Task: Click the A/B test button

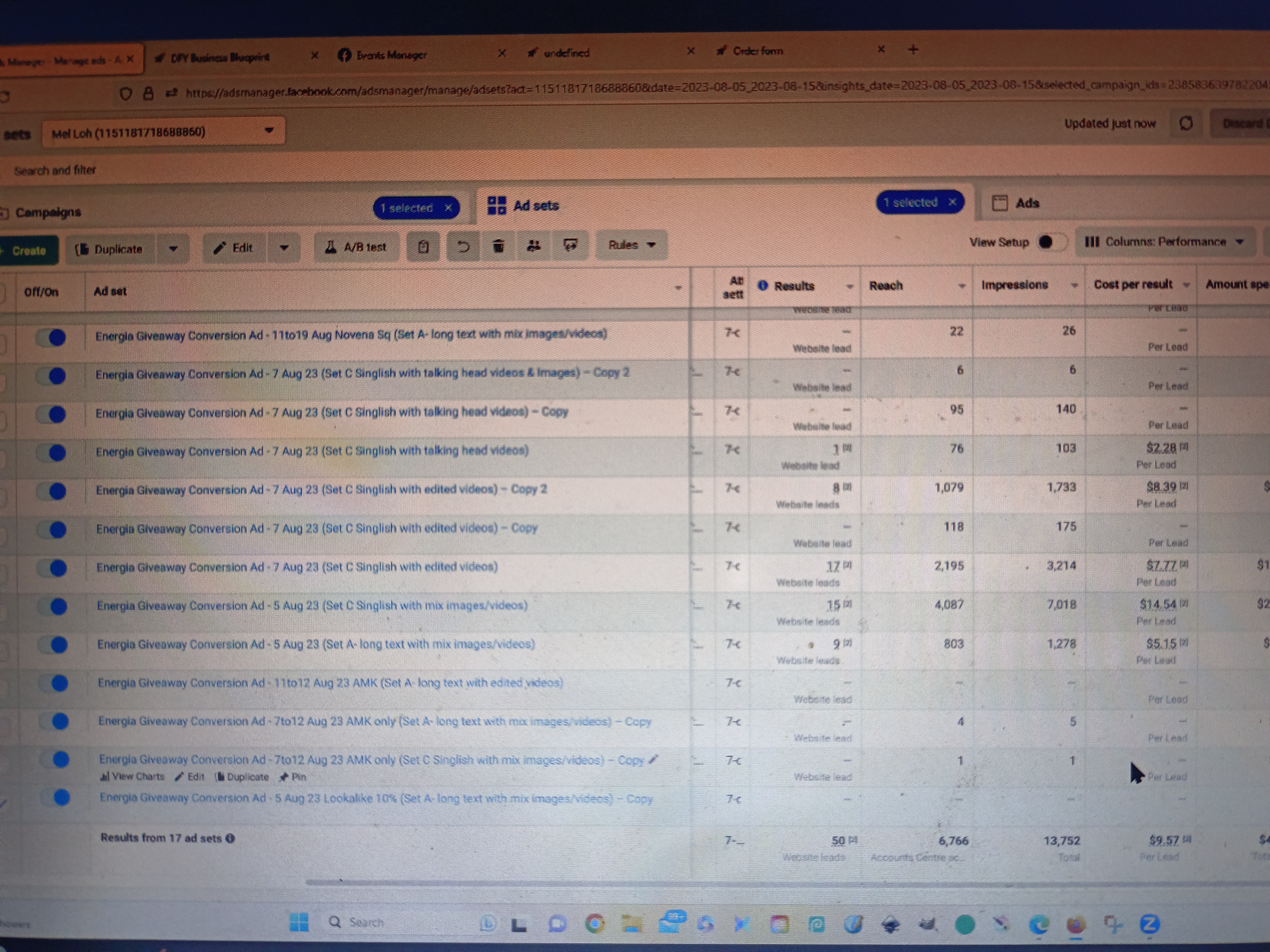Action: [356, 247]
